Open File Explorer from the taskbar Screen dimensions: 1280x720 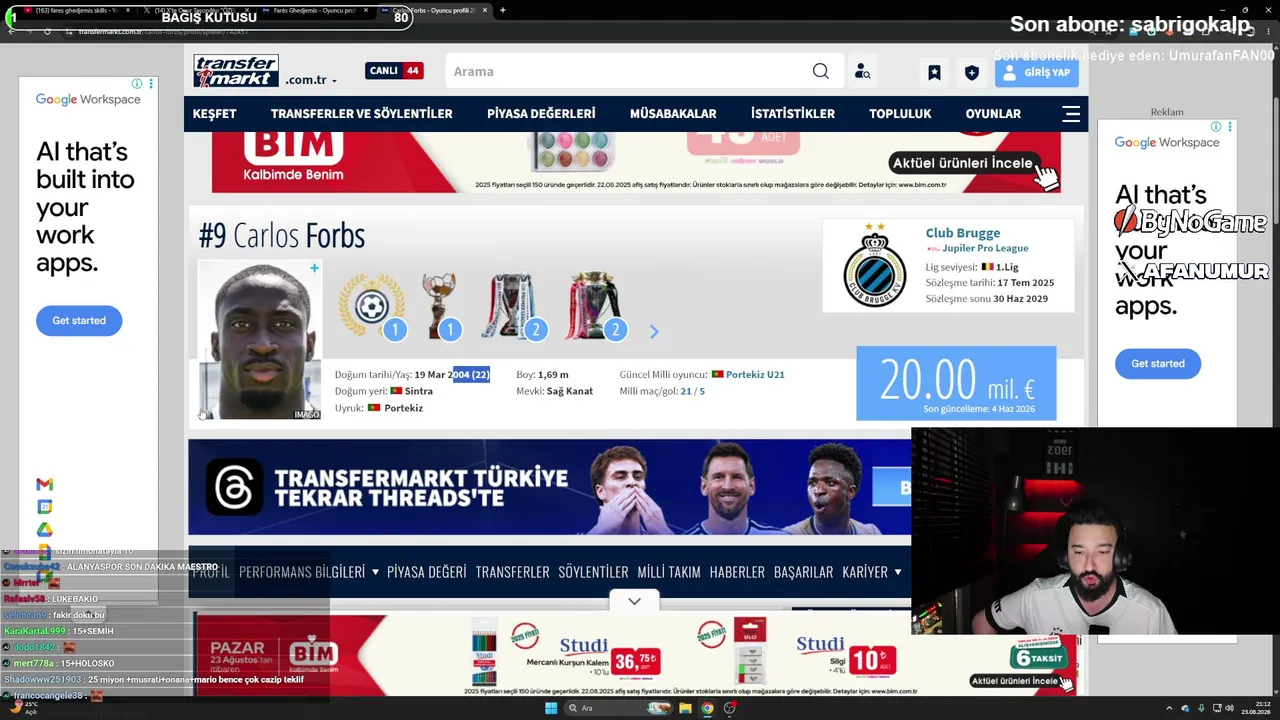click(x=685, y=708)
